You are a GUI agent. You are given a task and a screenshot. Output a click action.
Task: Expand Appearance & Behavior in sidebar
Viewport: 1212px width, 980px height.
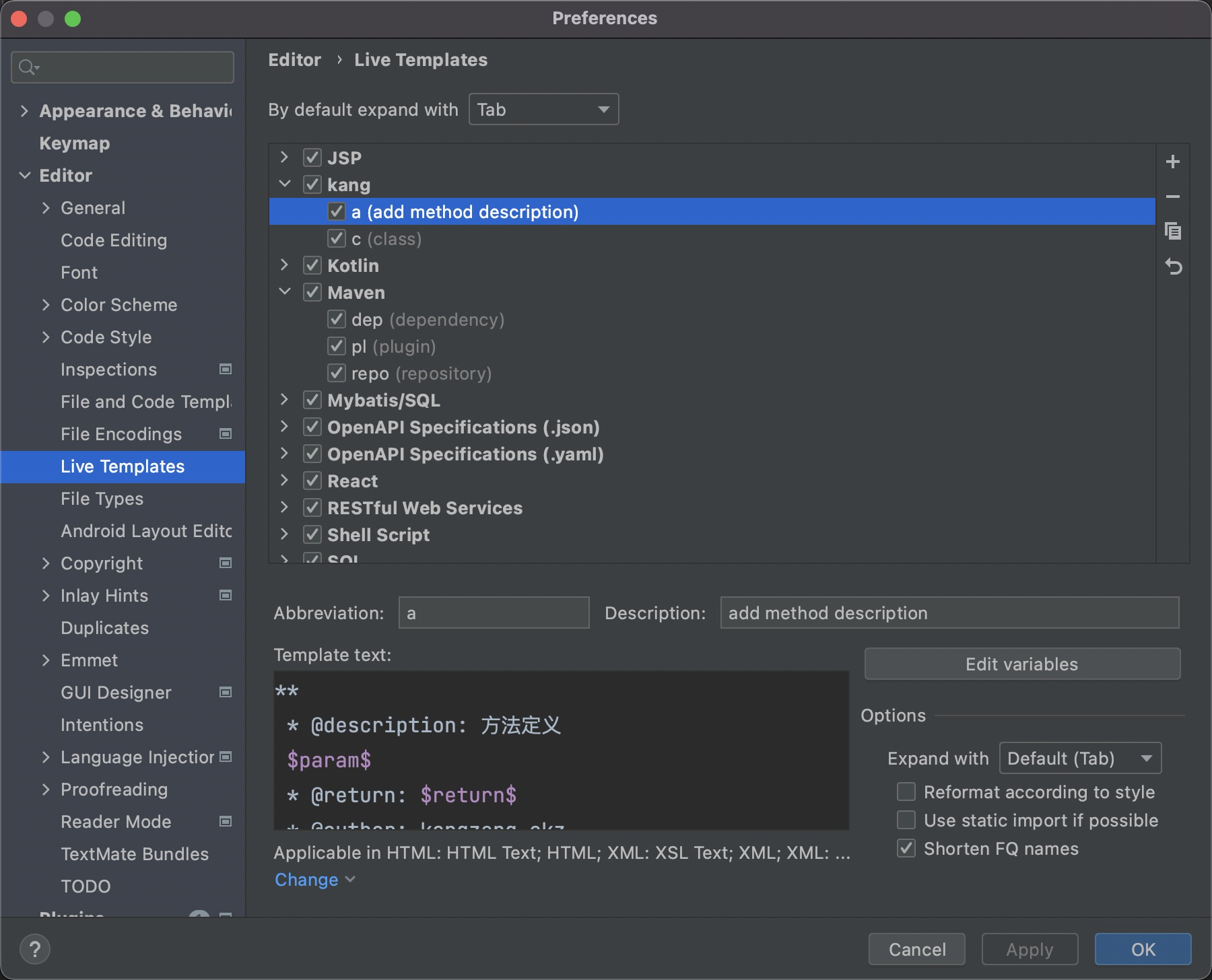[x=25, y=110]
